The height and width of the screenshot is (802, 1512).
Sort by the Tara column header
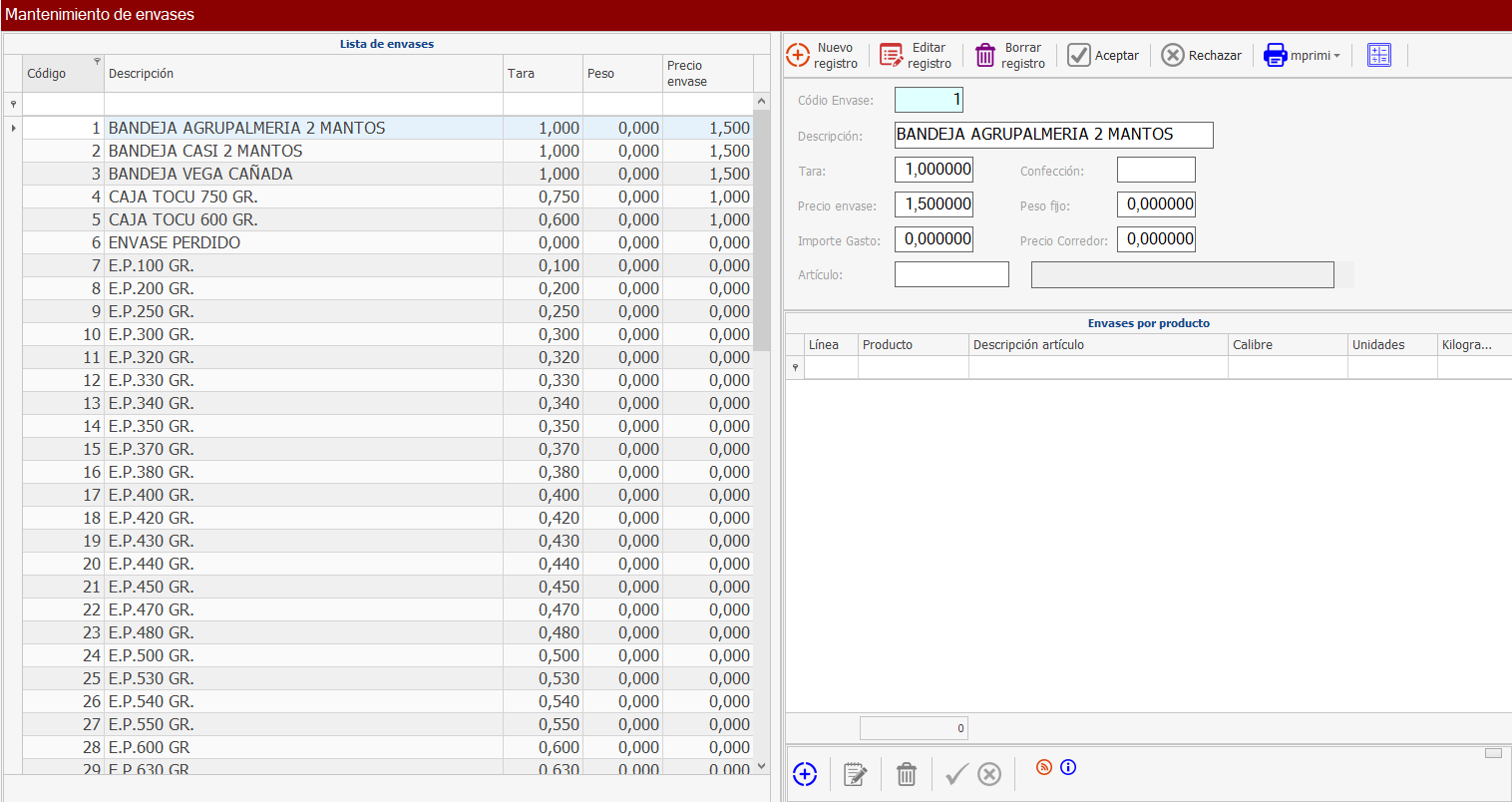click(x=544, y=74)
